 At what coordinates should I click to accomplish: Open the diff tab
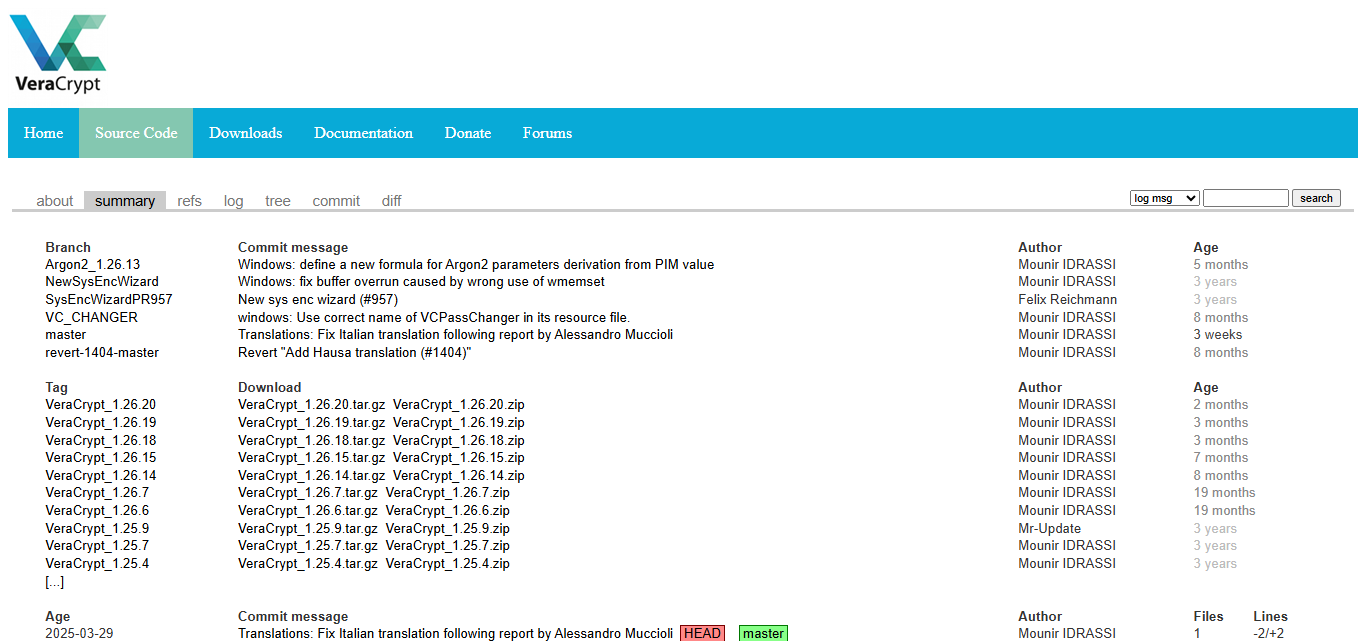coord(391,201)
